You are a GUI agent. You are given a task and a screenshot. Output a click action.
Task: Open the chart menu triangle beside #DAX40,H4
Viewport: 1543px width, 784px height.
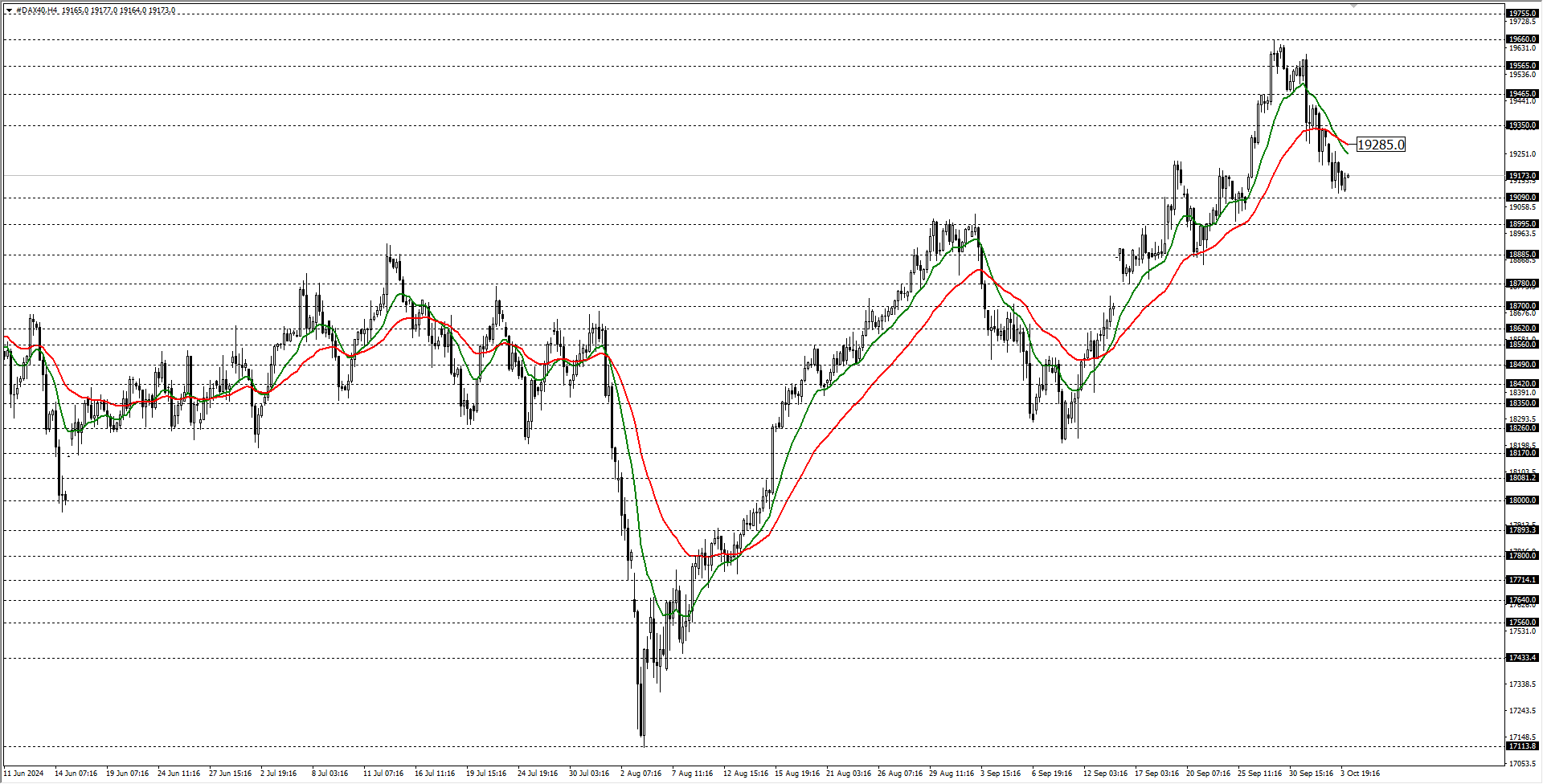click(9, 10)
